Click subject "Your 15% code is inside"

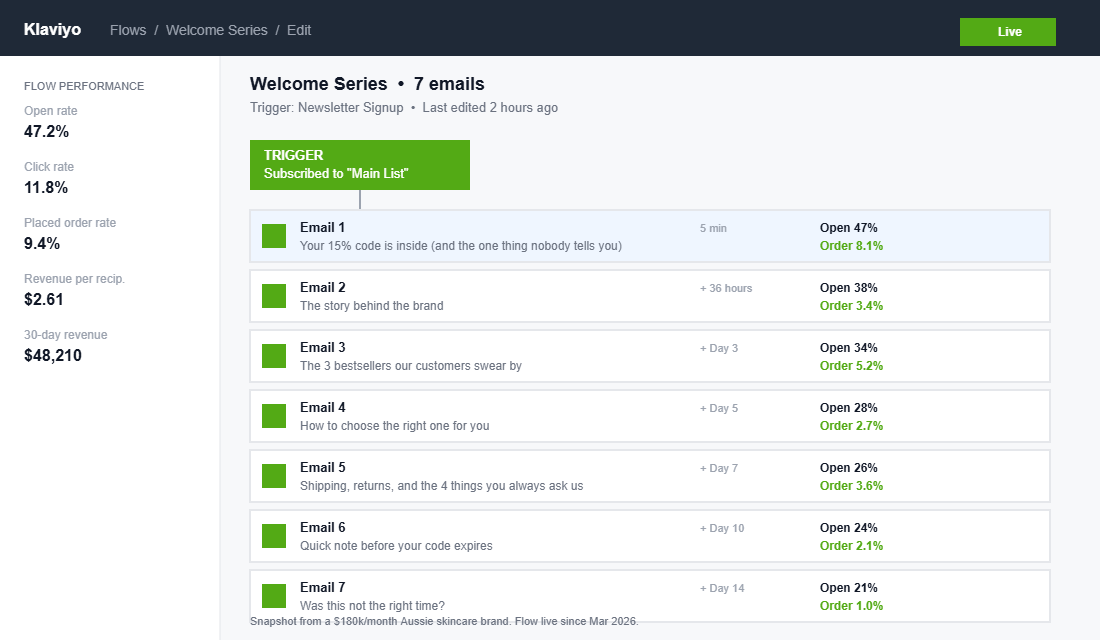click(x=461, y=246)
